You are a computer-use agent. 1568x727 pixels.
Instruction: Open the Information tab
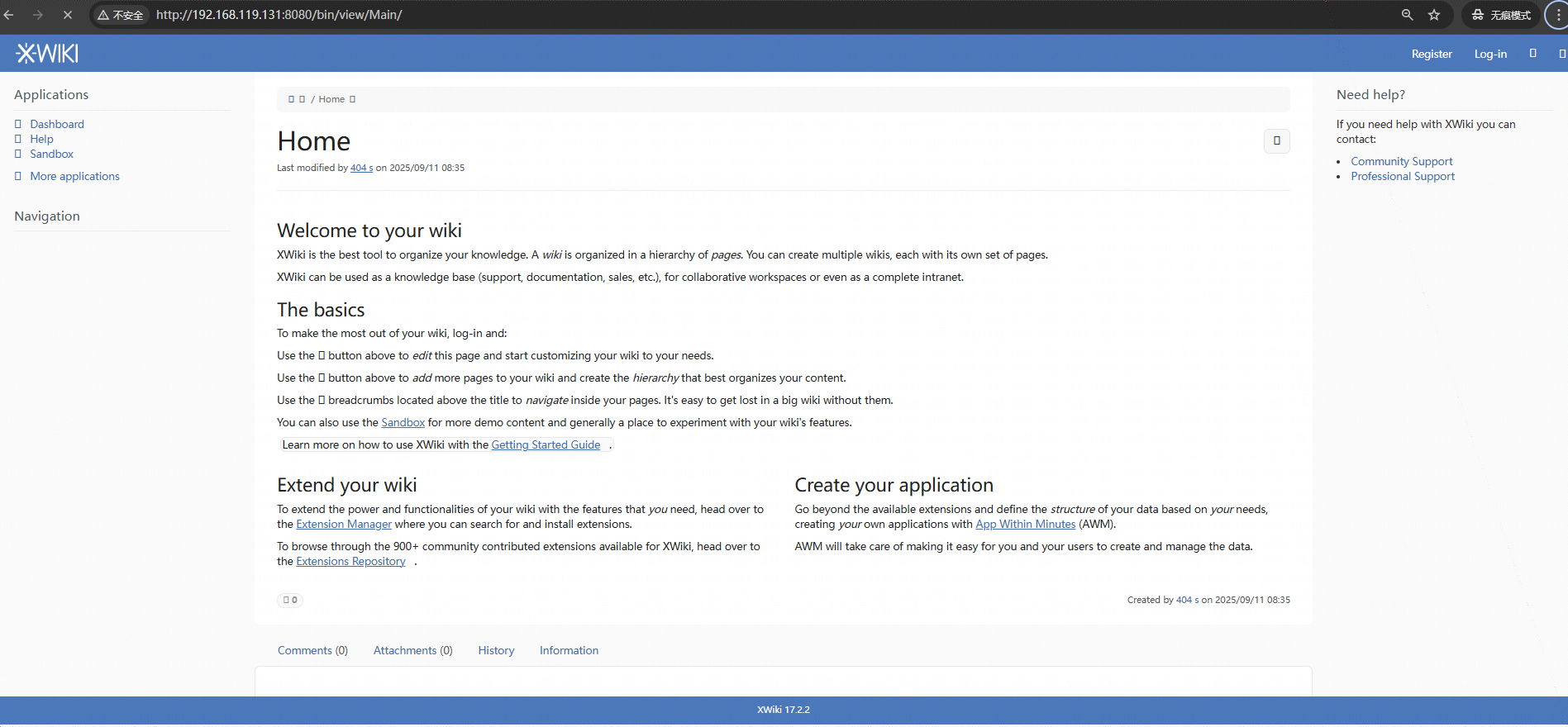point(569,650)
